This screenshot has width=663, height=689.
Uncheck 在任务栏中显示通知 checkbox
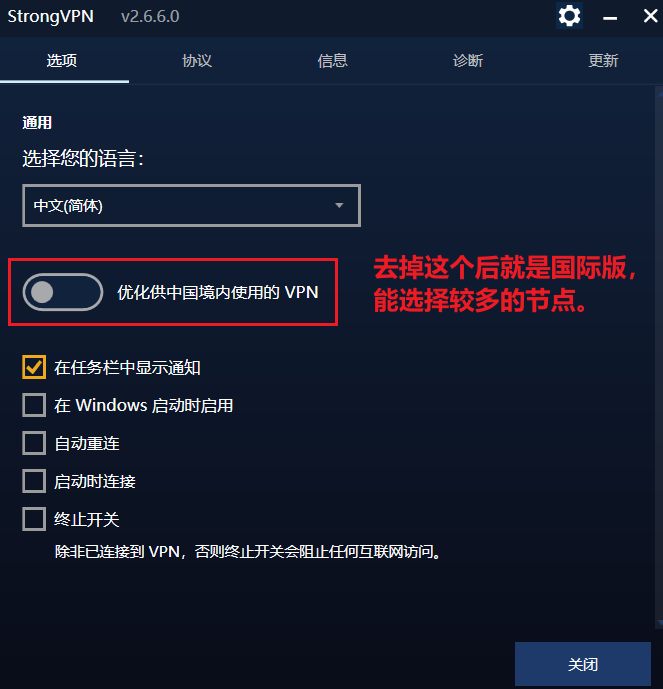click(34, 367)
